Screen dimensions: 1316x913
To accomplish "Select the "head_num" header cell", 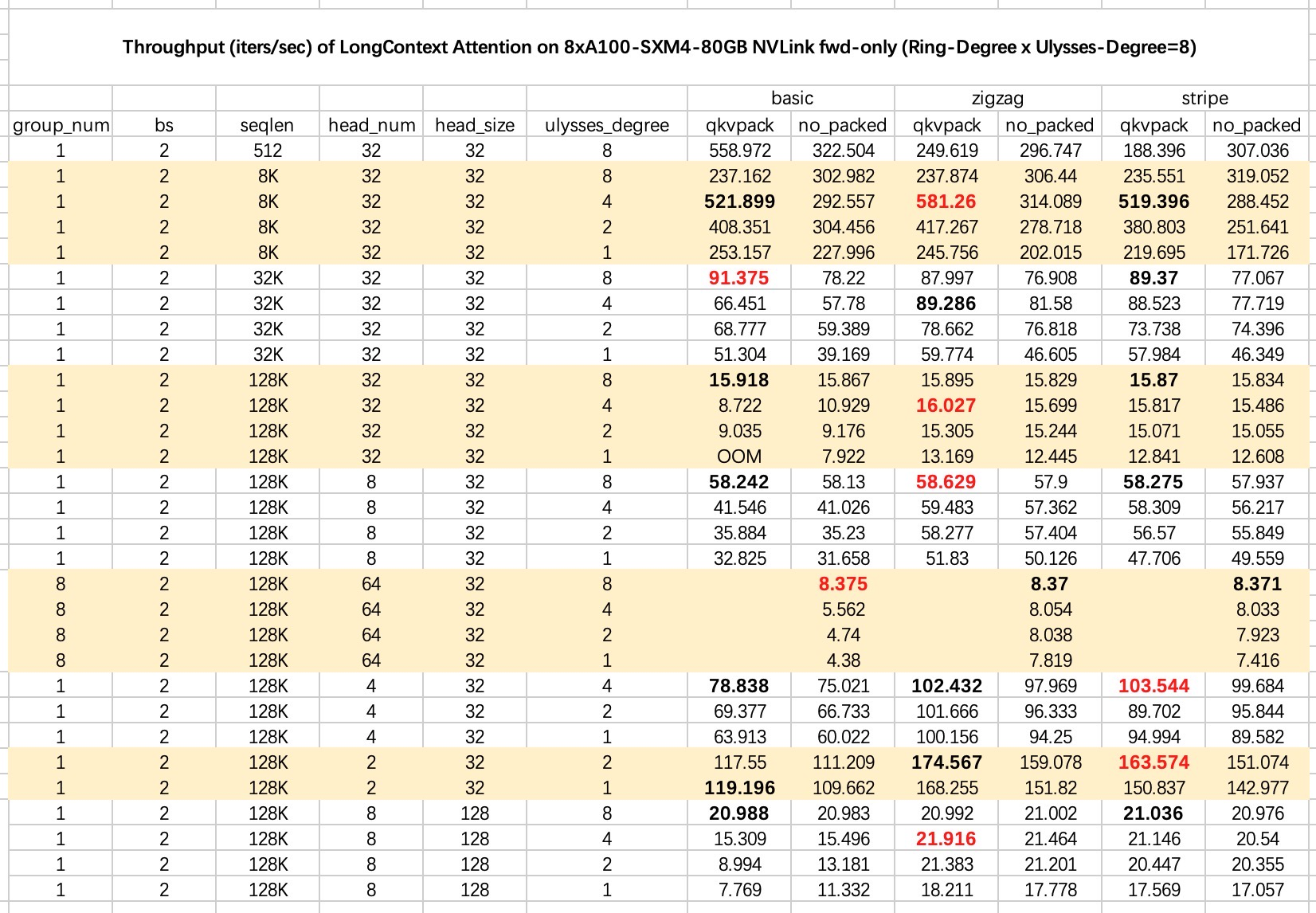I will (371, 125).
